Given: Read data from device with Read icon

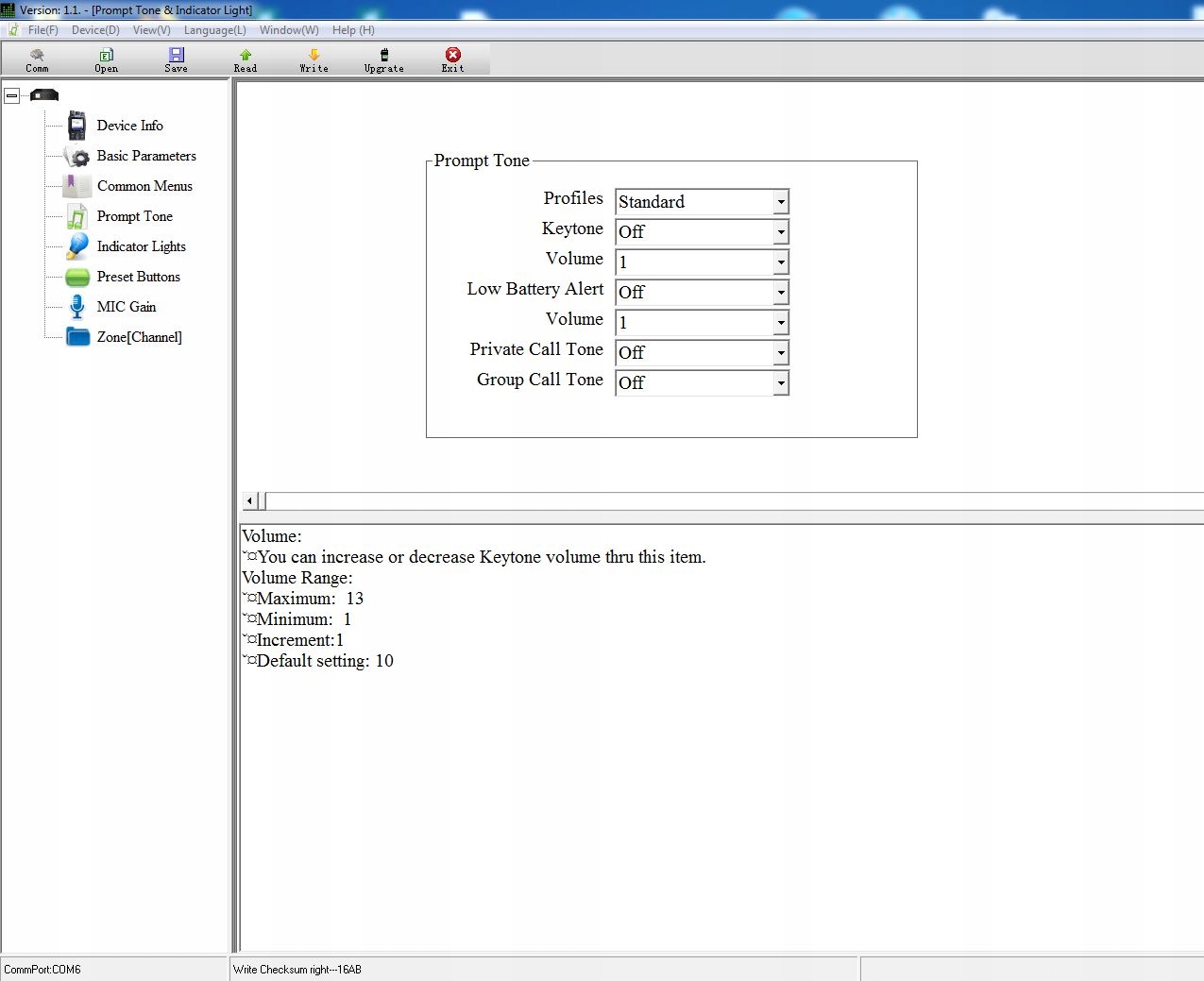Looking at the screenshot, I should tap(246, 55).
